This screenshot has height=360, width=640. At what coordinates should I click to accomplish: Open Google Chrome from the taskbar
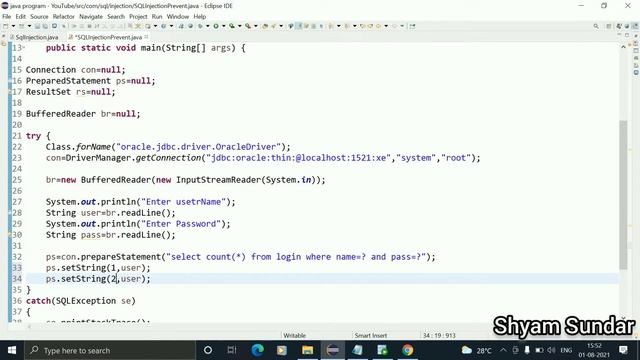tap(407, 350)
